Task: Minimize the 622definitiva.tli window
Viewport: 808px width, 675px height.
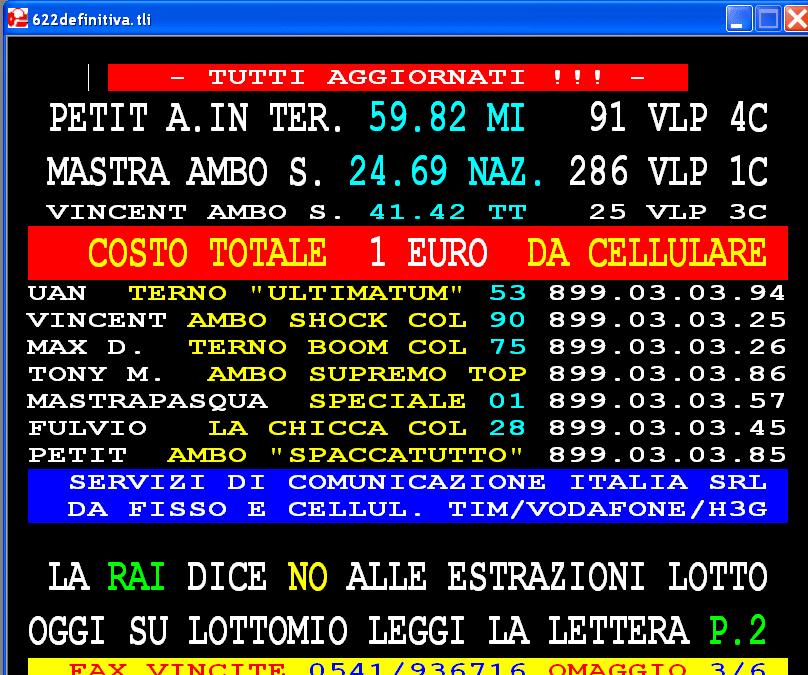Action: 739,19
